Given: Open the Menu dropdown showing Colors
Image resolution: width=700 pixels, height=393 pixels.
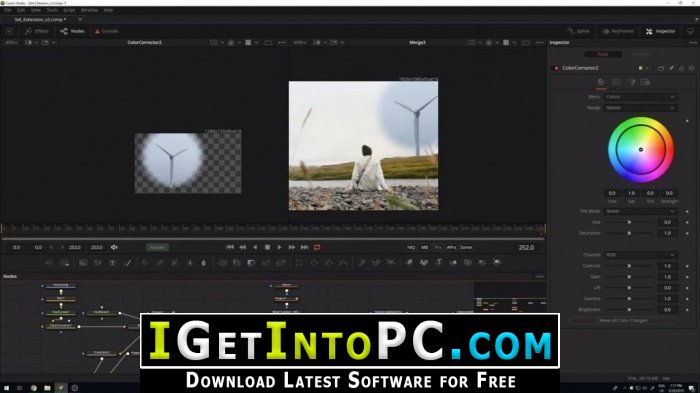Looking at the screenshot, I should point(641,97).
